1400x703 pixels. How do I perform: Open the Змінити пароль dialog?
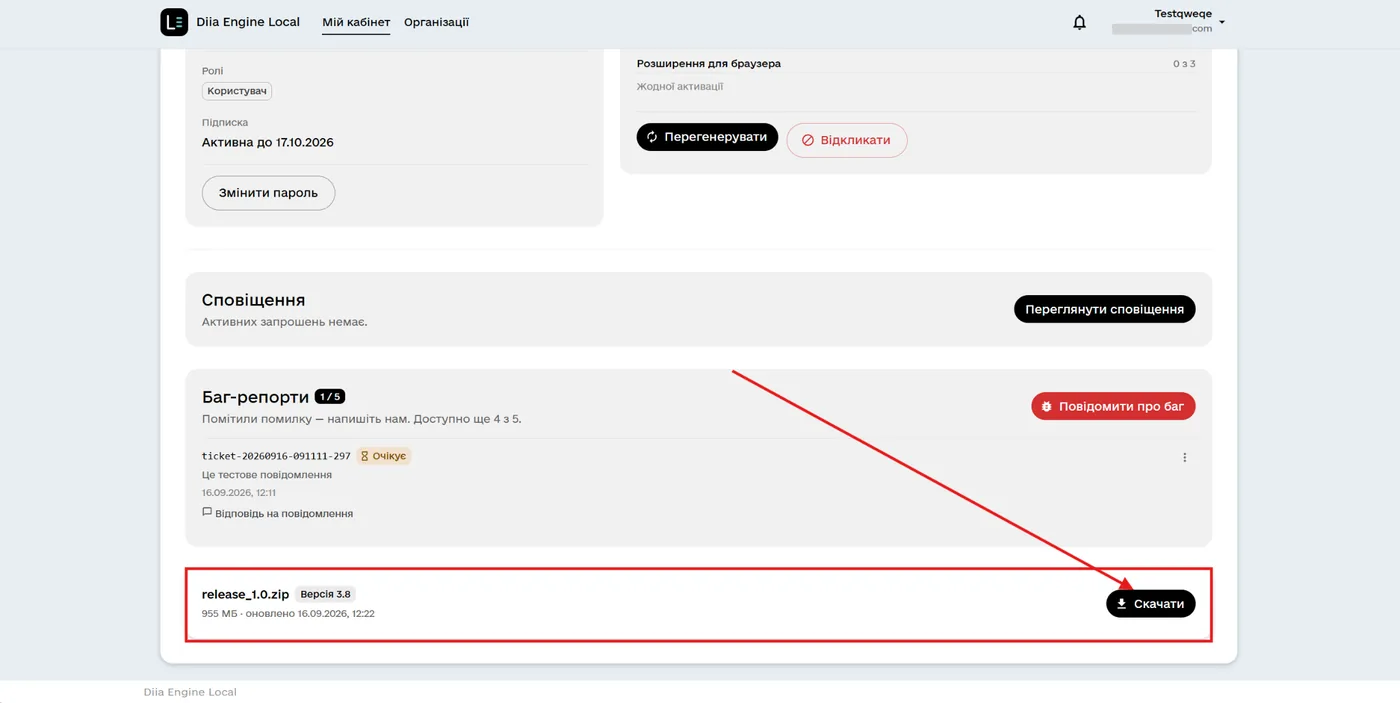click(x=268, y=193)
